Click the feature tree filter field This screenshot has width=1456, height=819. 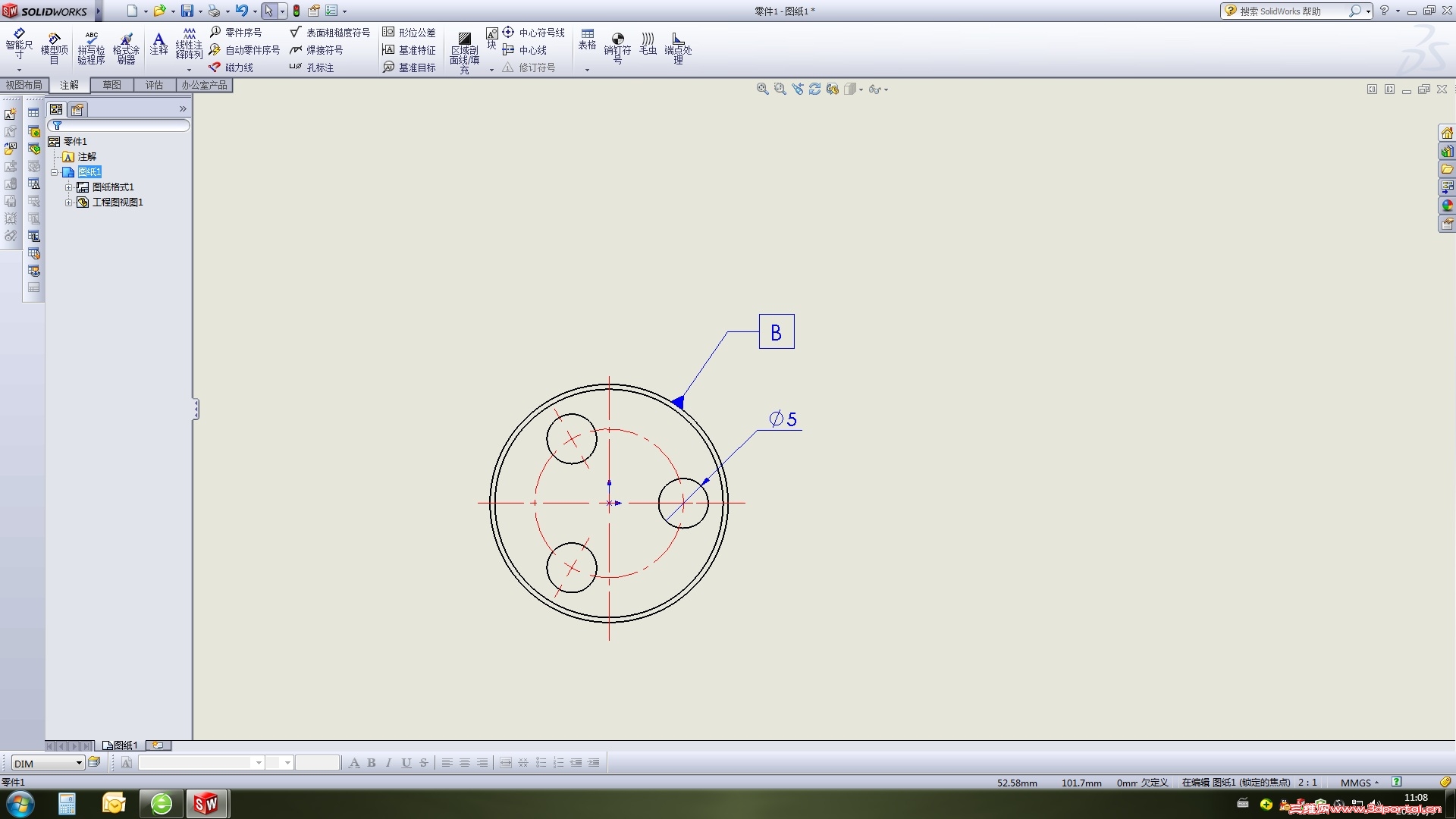click(x=119, y=125)
